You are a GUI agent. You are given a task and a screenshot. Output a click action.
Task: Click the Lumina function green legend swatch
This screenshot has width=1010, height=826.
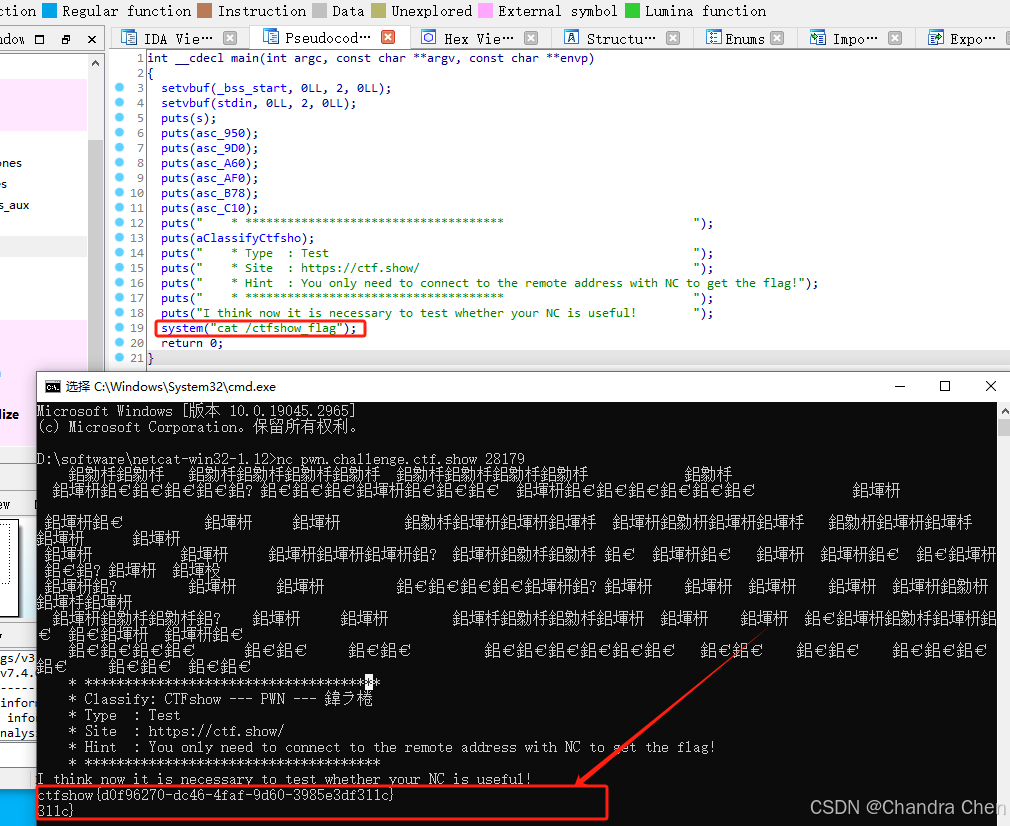[x=633, y=11]
